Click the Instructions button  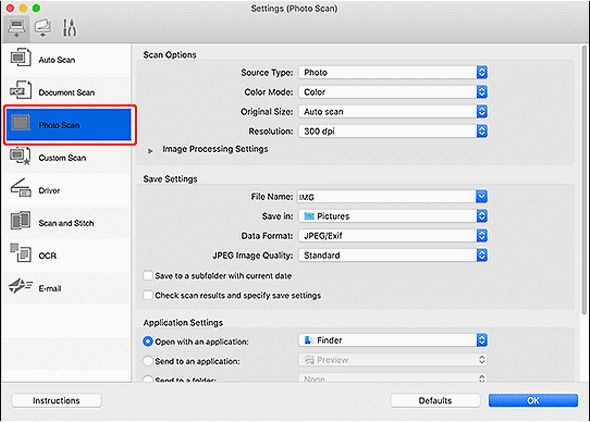56,401
